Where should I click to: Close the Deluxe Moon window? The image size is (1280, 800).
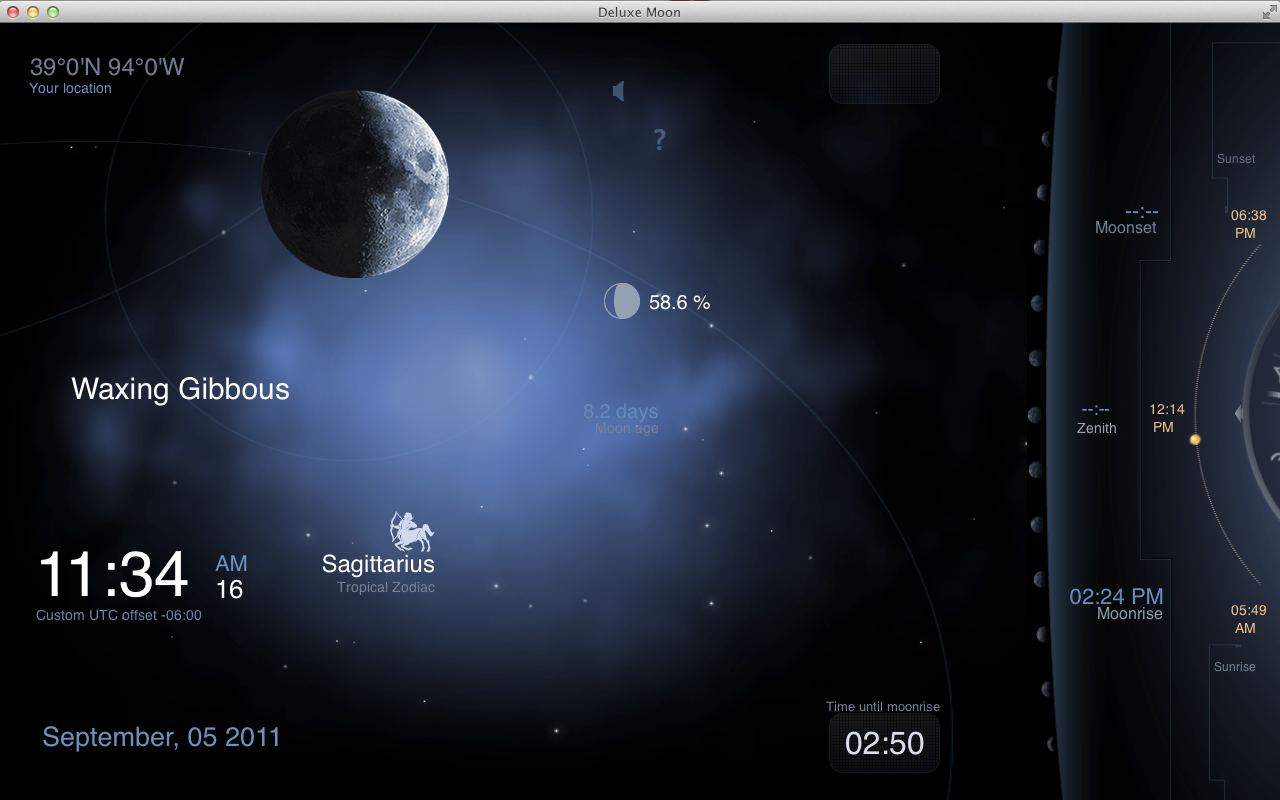pyautogui.click(x=13, y=12)
